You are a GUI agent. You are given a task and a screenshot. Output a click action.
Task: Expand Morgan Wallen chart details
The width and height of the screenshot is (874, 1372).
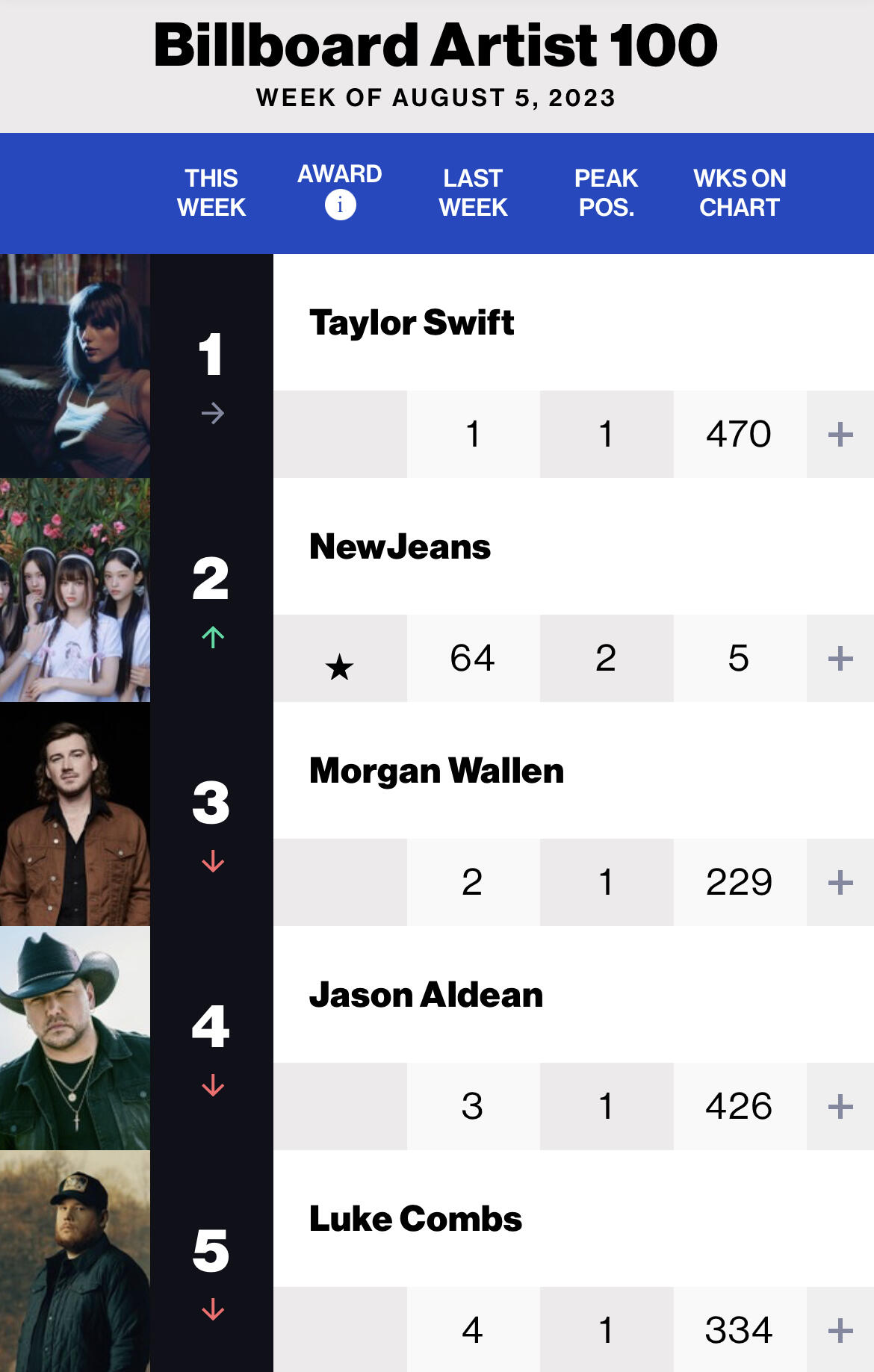pyautogui.click(x=840, y=882)
